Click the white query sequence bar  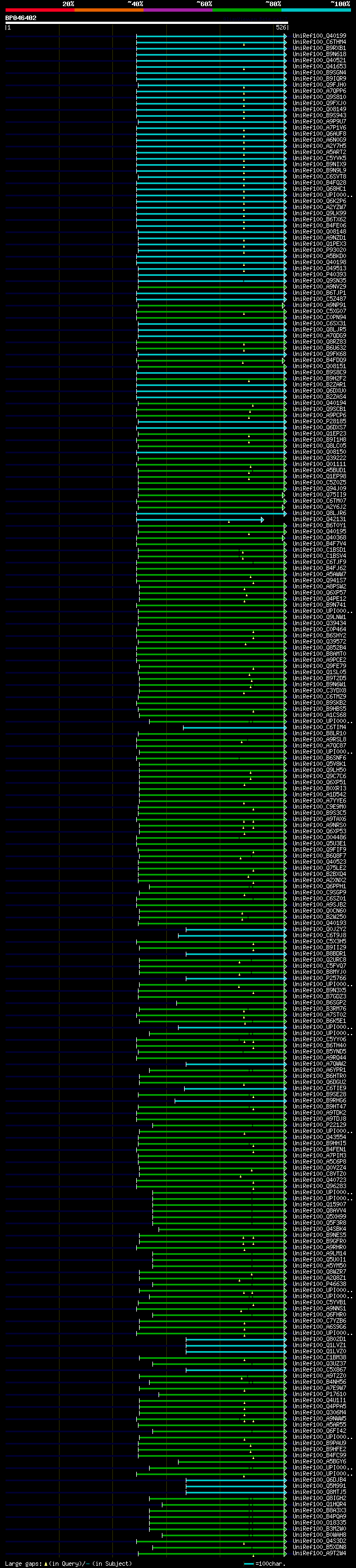(x=146, y=22)
